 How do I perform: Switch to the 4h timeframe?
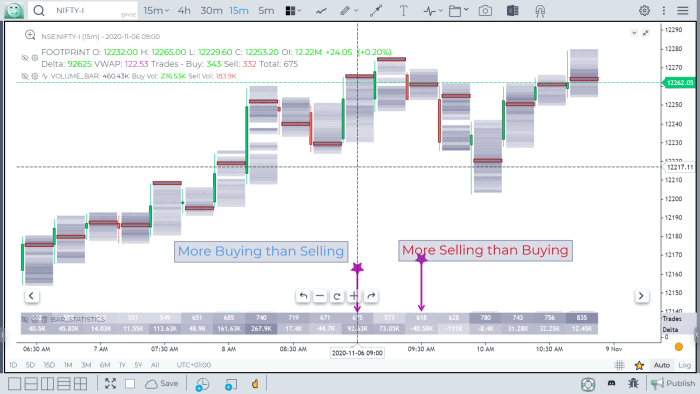point(184,10)
